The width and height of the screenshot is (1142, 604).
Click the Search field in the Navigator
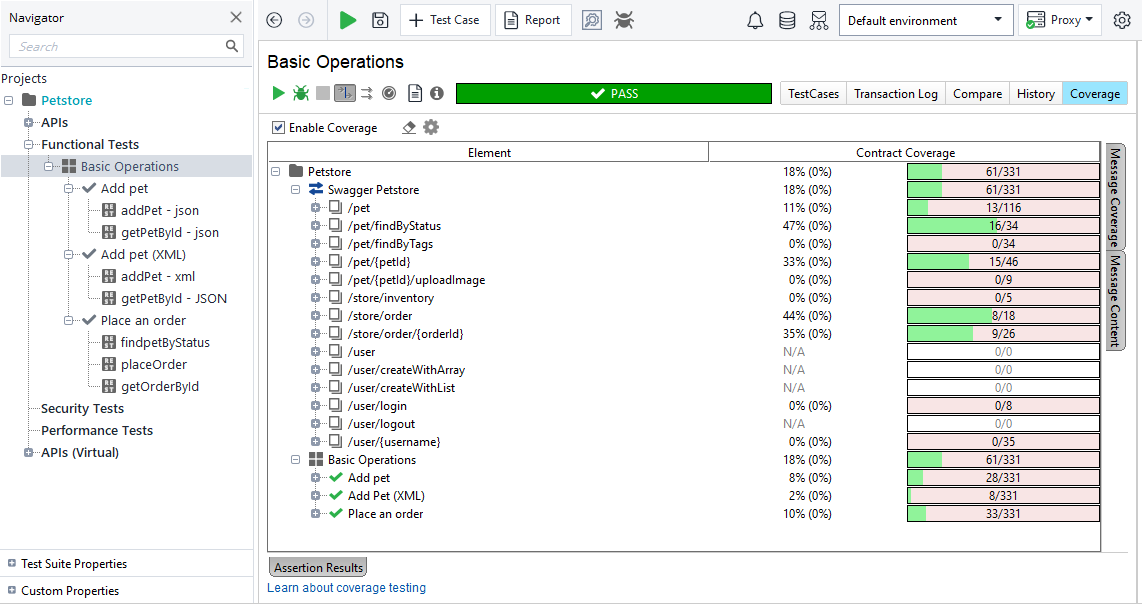[120, 46]
